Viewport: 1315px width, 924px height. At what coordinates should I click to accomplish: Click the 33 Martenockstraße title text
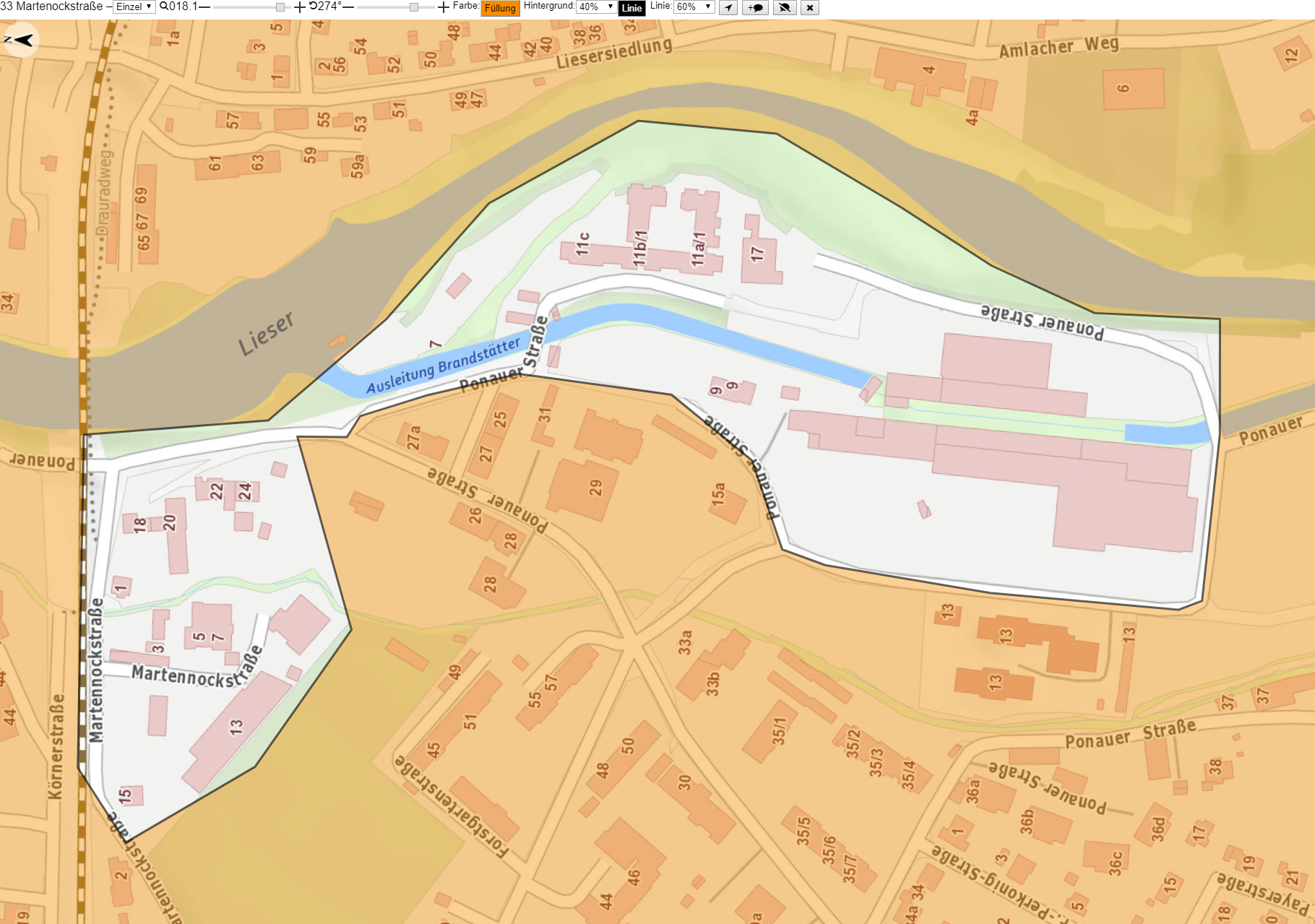(51, 7)
